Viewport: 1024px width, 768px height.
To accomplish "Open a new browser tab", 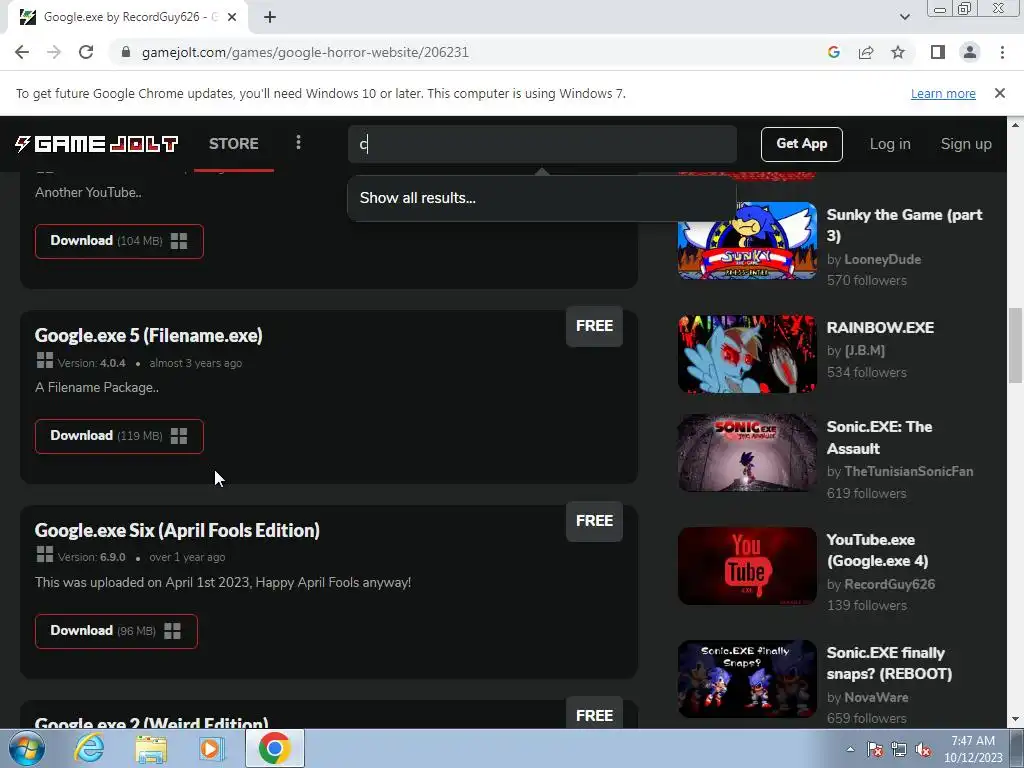I will pyautogui.click(x=270, y=18).
